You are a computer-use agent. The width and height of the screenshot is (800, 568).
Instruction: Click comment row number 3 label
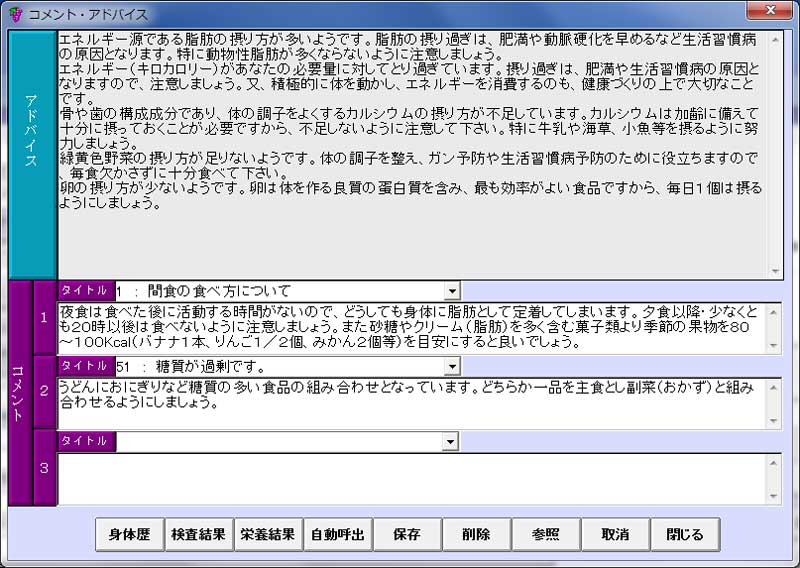click(44, 467)
